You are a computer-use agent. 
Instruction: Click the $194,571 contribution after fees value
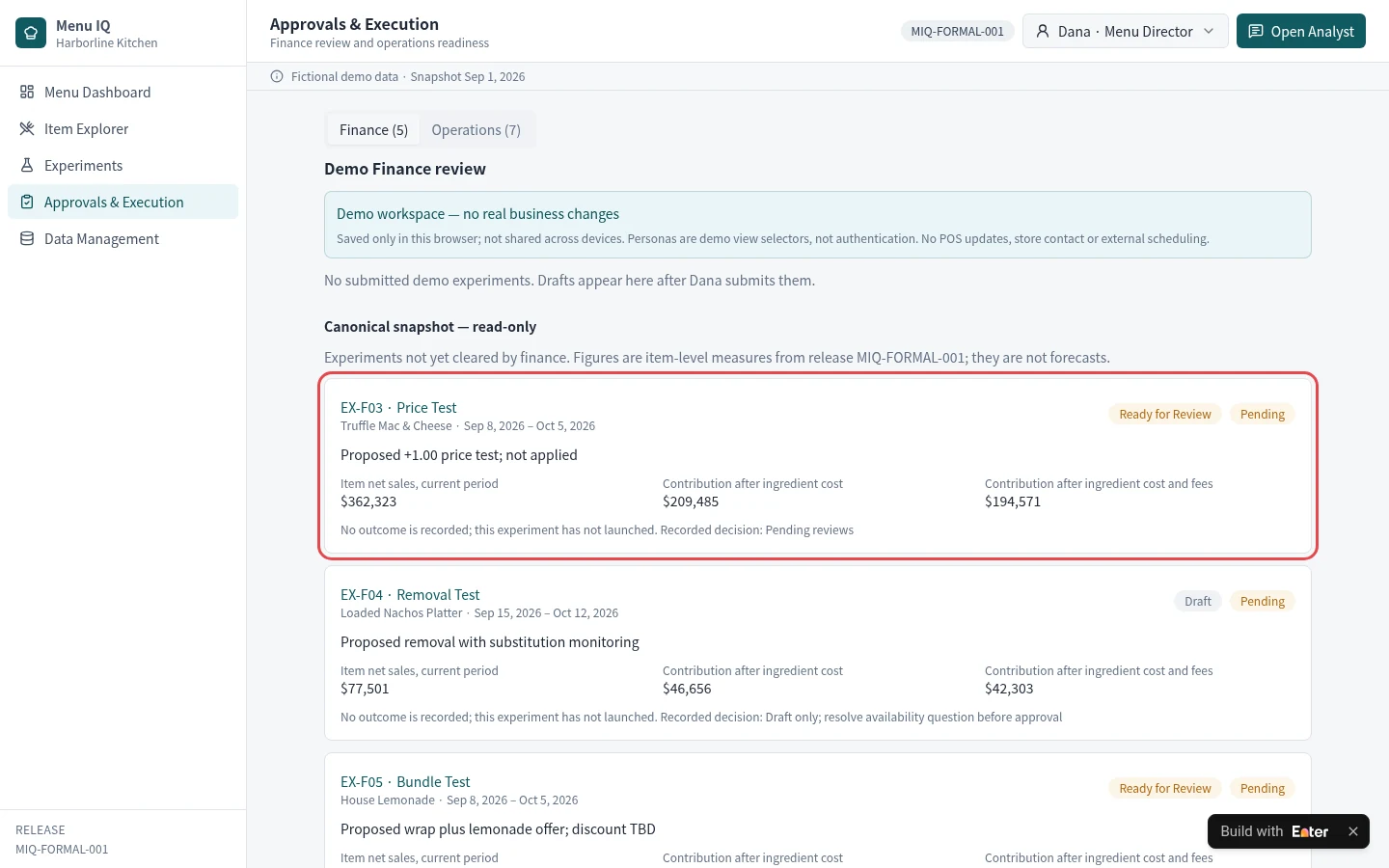pyautogui.click(x=1013, y=502)
